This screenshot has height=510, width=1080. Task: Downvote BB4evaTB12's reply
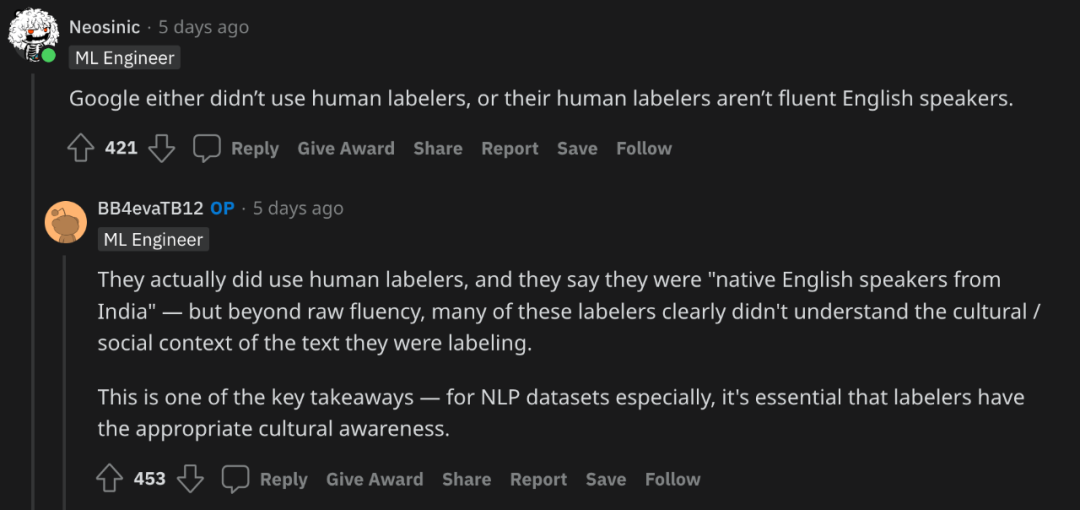[x=191, y=479]
